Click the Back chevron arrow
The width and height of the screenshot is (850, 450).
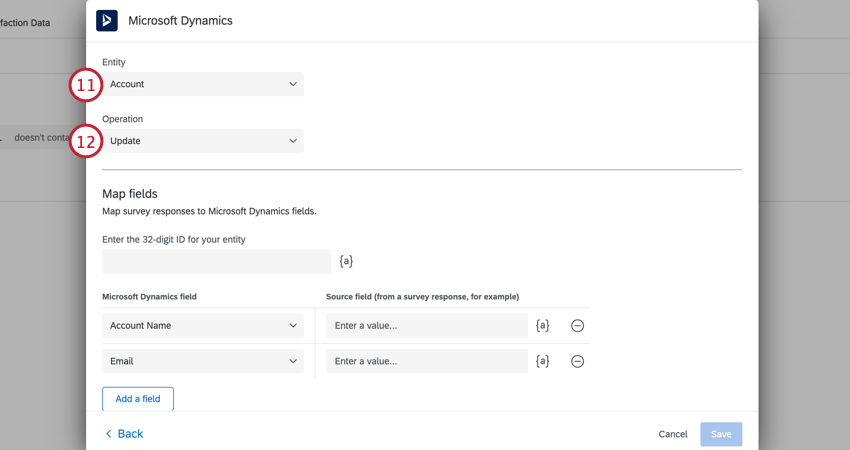pyautogui.click(x=108, y=434)
